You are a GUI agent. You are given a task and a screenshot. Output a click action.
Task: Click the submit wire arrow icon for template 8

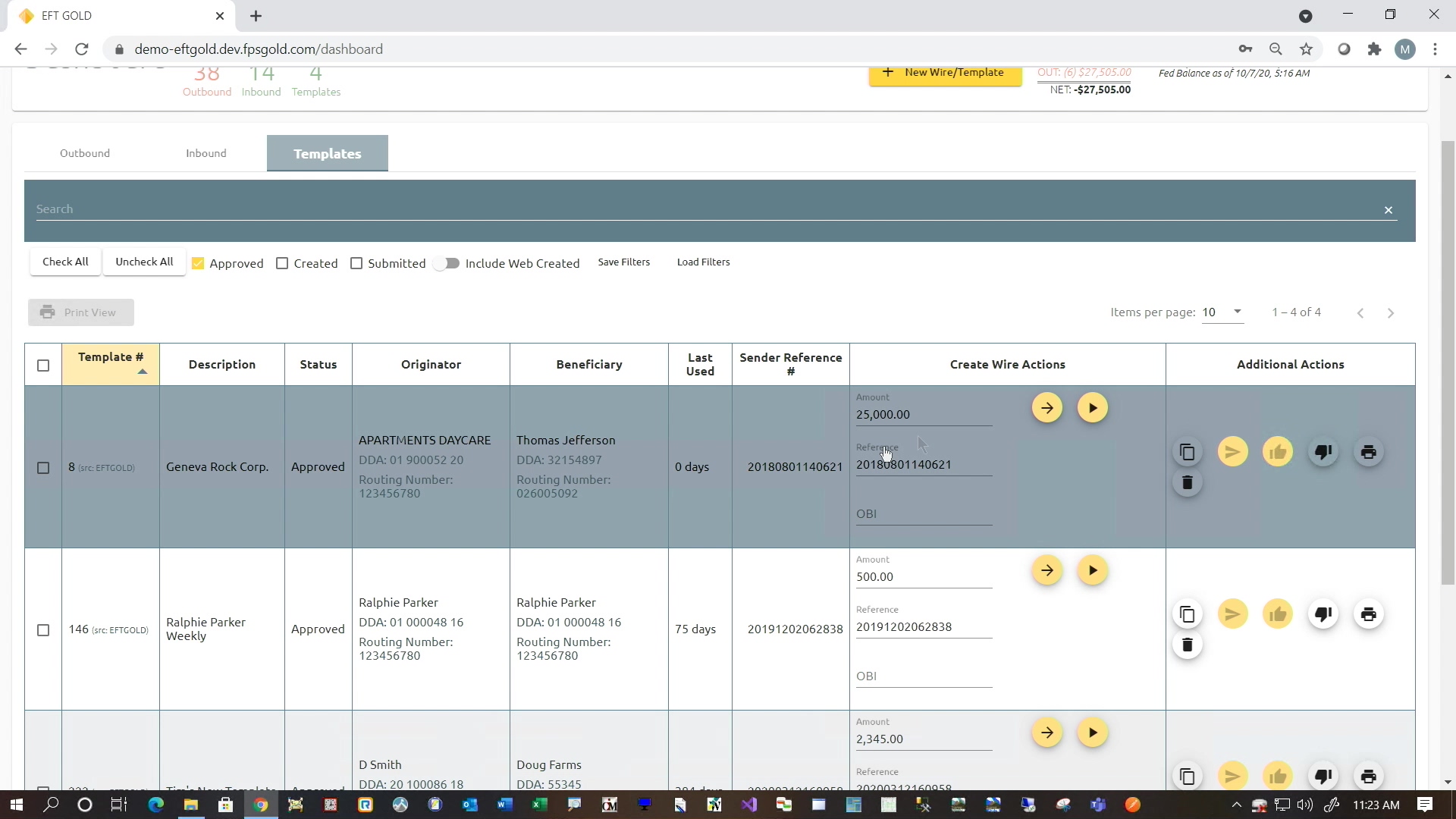click(x=1047, y=408)
